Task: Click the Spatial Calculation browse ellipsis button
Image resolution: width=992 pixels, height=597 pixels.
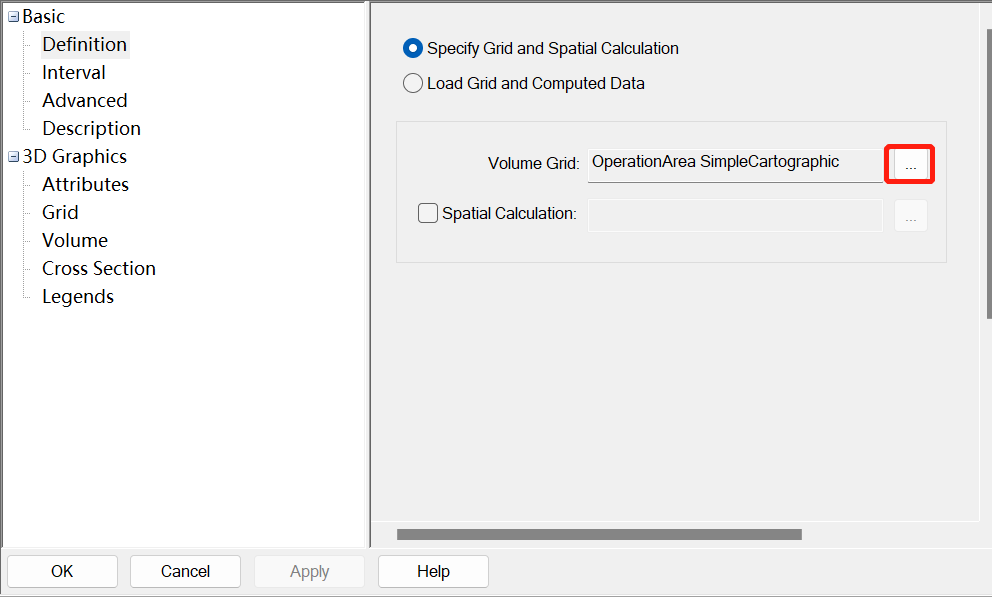Action: click(910, 216)
